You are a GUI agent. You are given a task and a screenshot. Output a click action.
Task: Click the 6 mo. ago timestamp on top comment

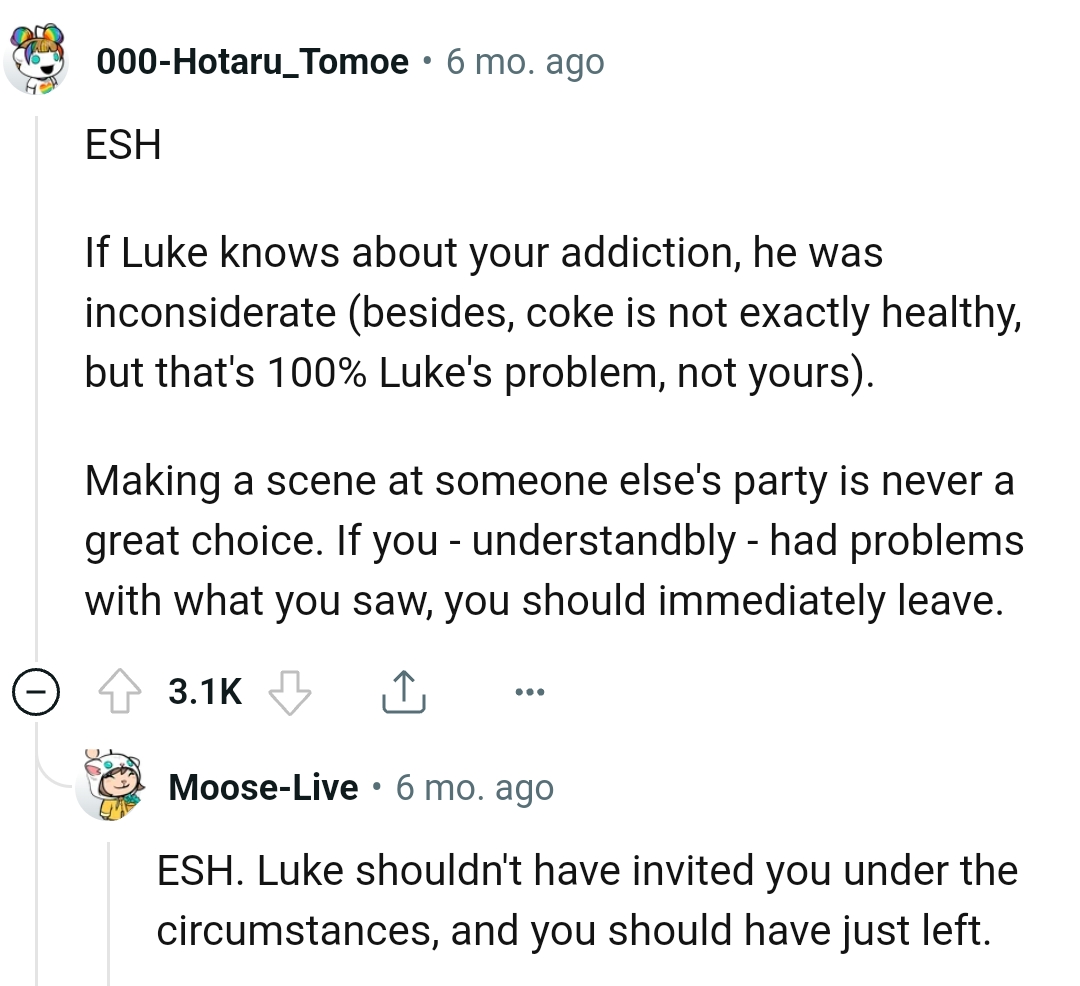coord(525,60)
